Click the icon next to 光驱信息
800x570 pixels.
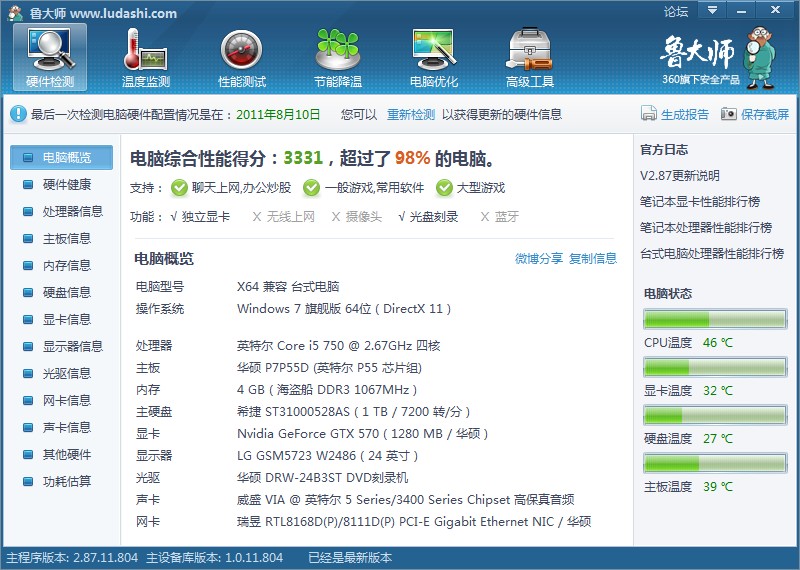point(28,374)
